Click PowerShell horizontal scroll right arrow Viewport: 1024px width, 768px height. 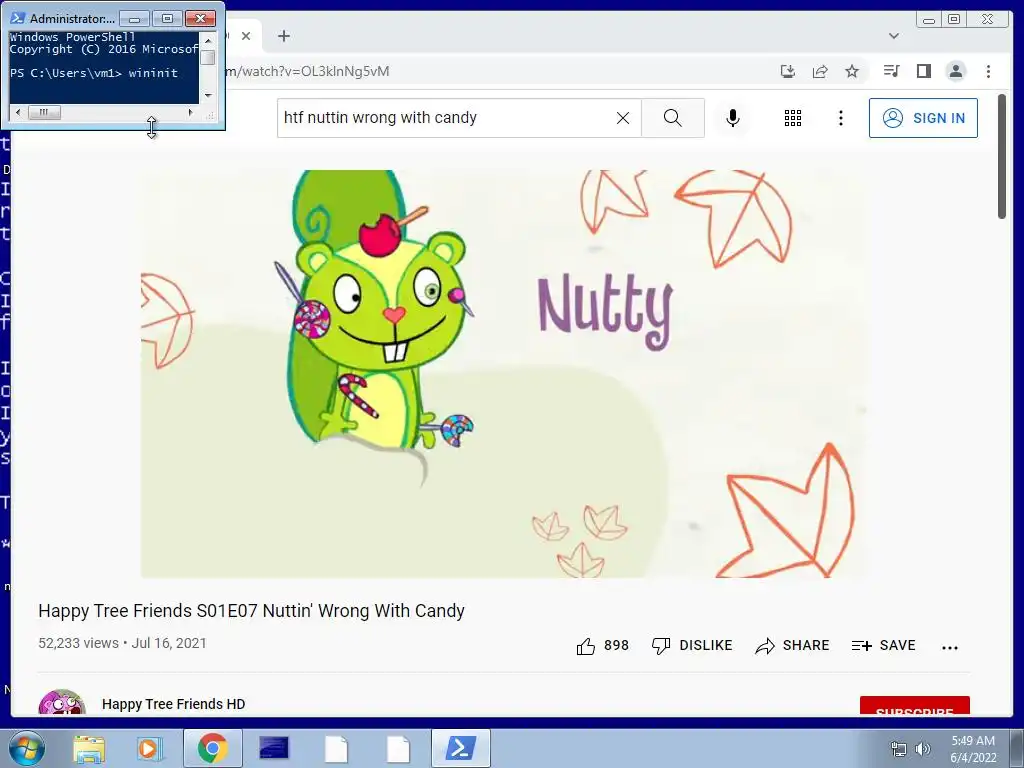(x=190, y=112)
